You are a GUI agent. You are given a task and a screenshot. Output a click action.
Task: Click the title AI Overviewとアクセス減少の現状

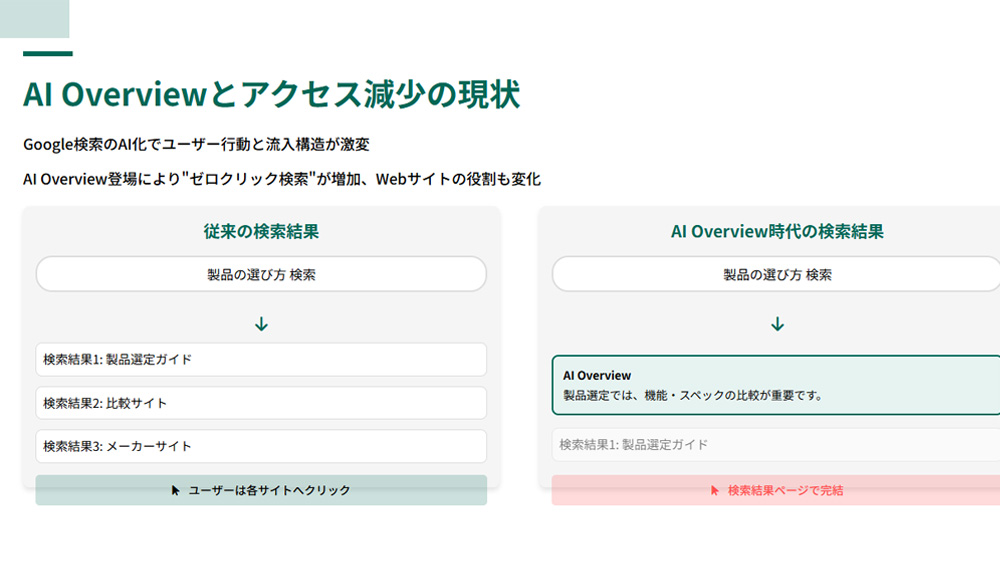click(x=272, y=94)
